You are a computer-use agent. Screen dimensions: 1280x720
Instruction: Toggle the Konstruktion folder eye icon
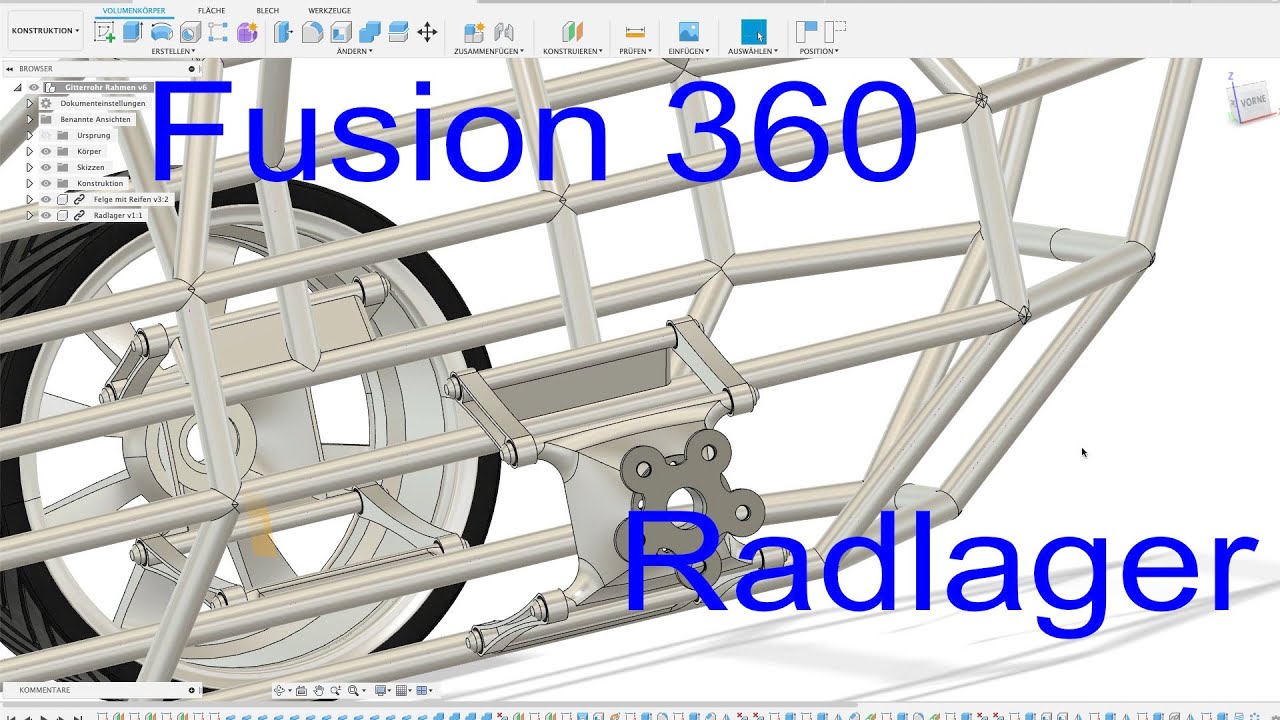[x=46, y=183]
